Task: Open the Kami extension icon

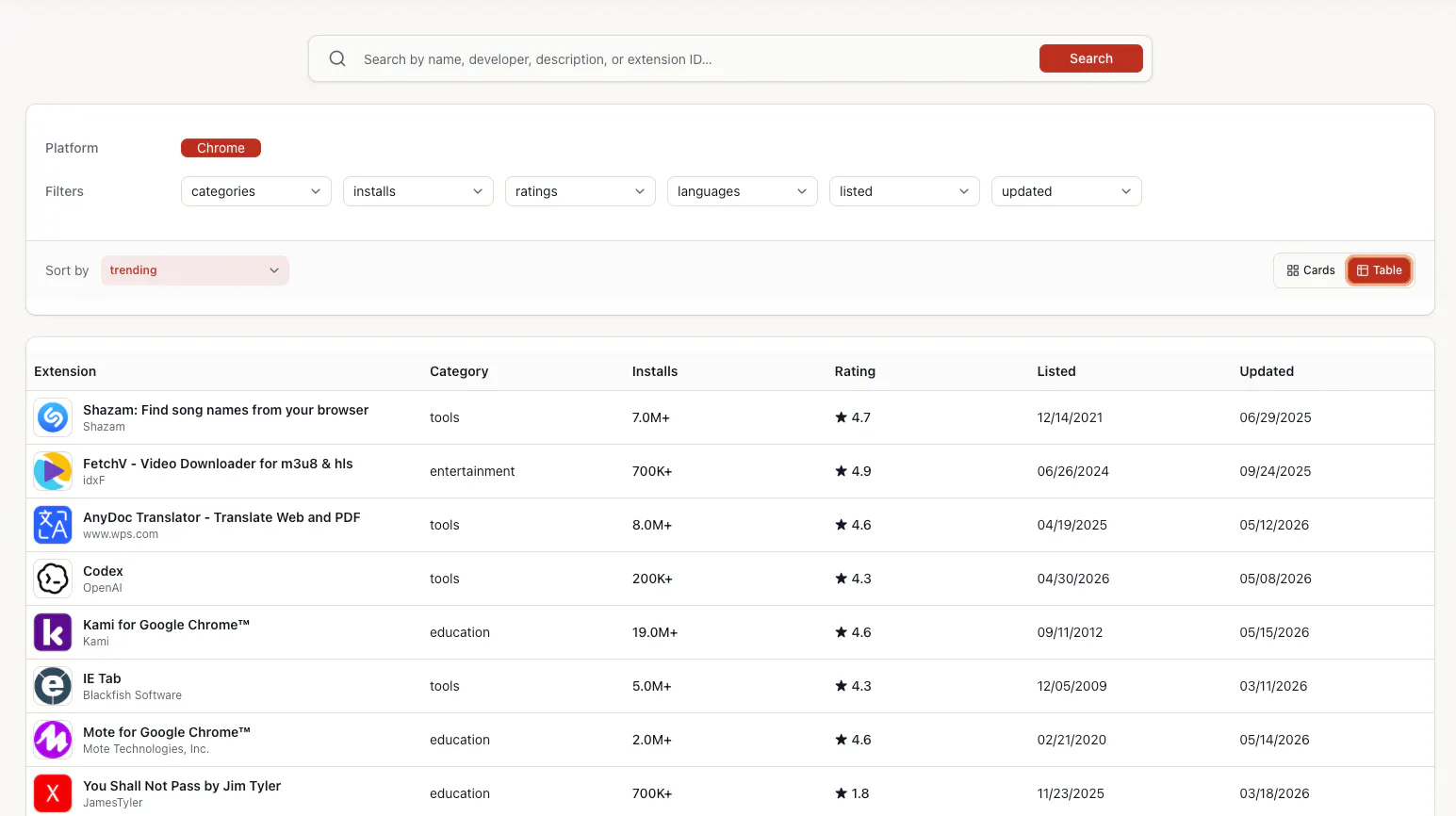Action: (53, 632)
